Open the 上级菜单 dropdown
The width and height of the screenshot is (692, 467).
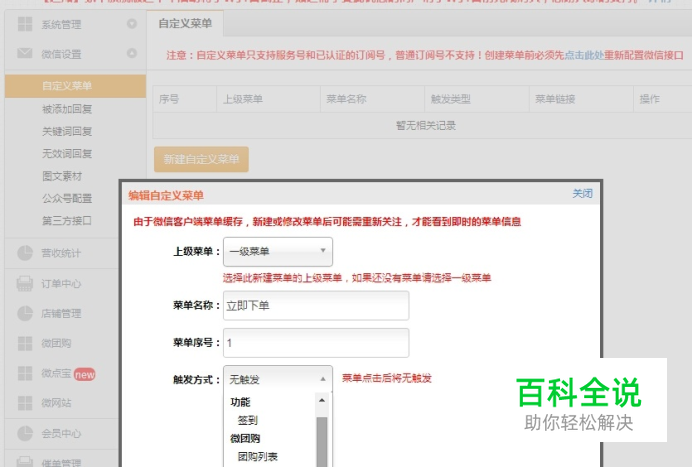coord(278,252)
